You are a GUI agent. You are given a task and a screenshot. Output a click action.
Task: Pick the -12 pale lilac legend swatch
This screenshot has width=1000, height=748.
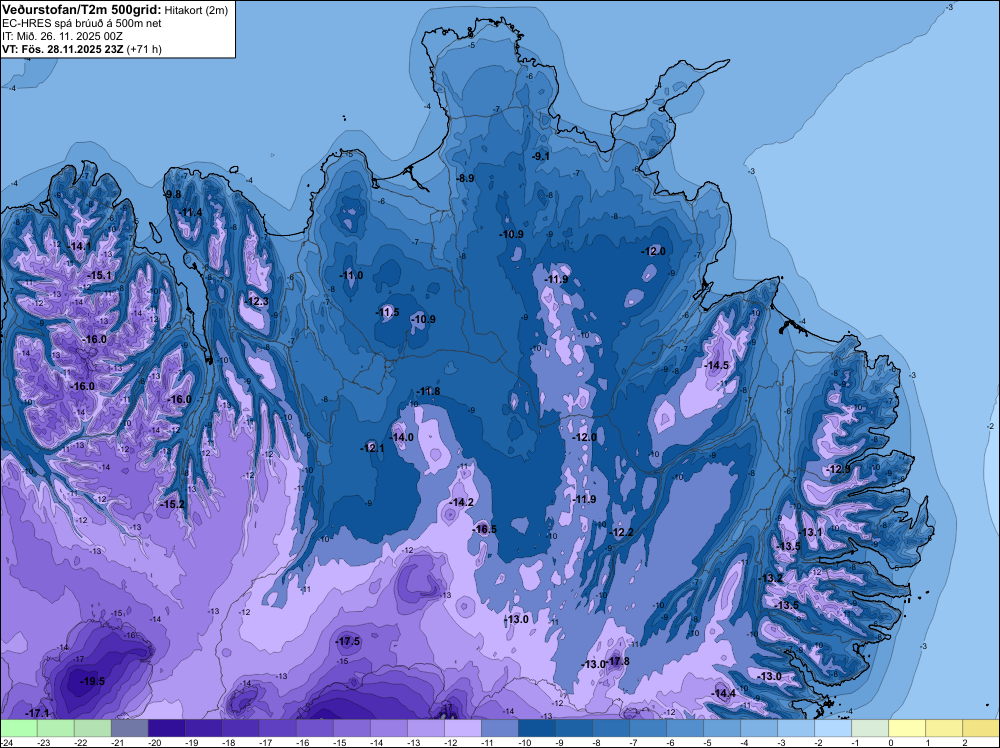click(x=462, y=728)
